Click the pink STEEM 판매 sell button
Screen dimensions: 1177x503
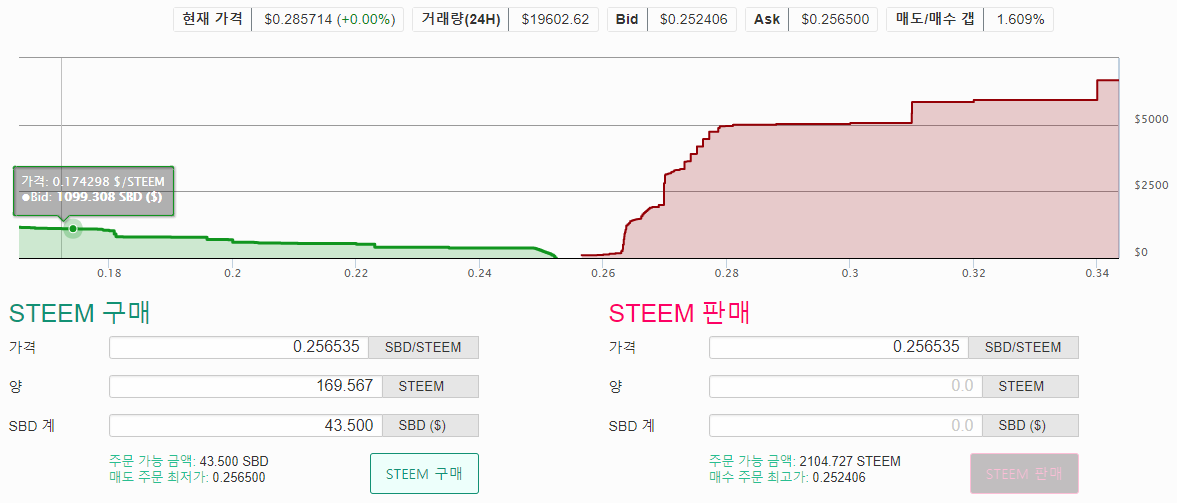(x=1024, y=473)
